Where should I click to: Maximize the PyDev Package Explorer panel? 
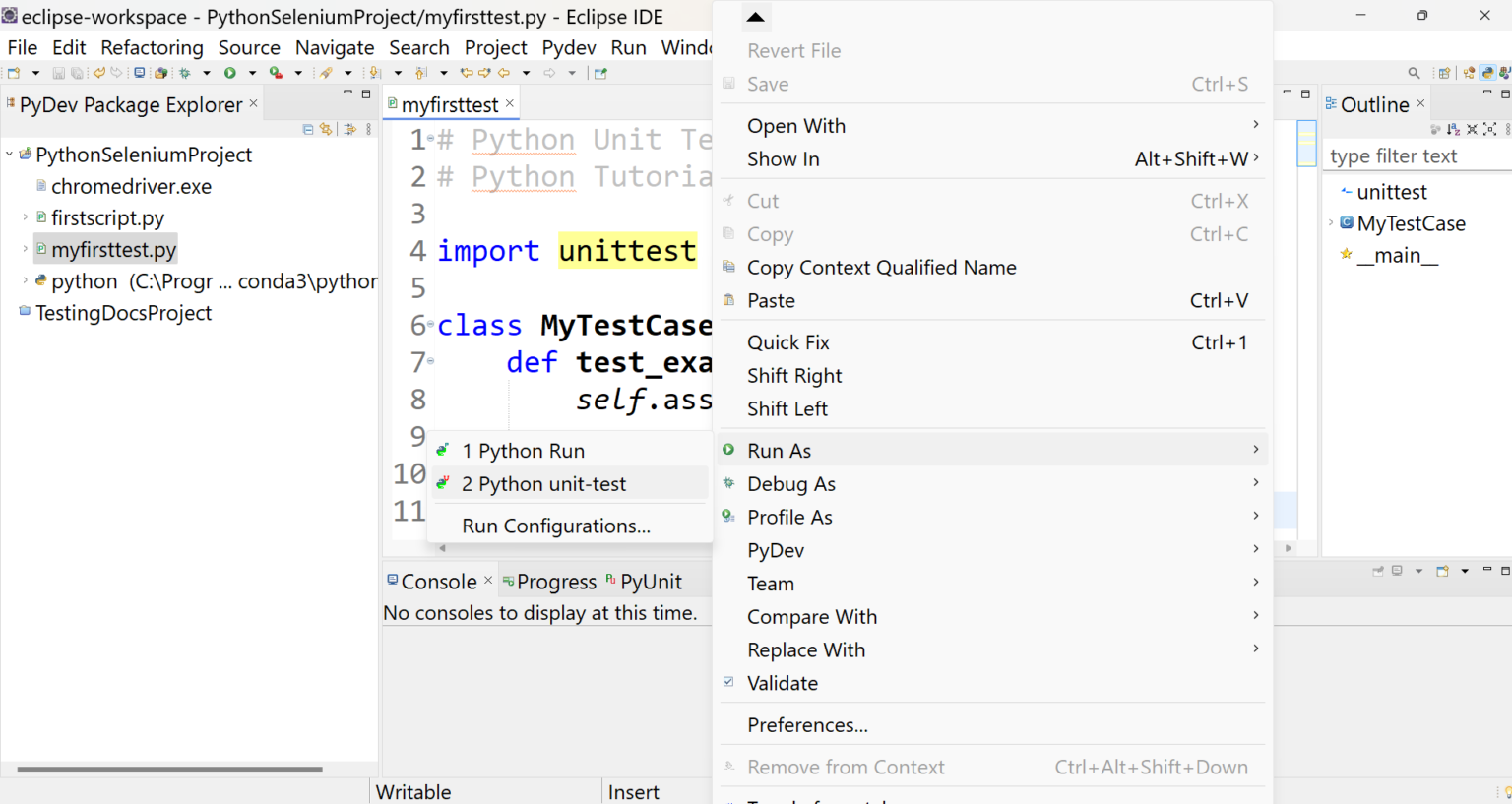[x=366, y=93]
